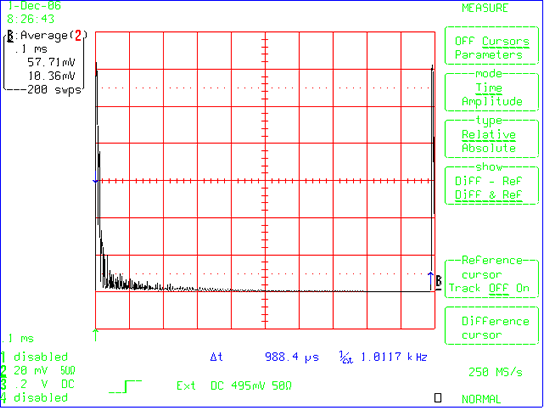
Task: Click the 1/Δt frequency readout symbol
Action: click(346, 357)
